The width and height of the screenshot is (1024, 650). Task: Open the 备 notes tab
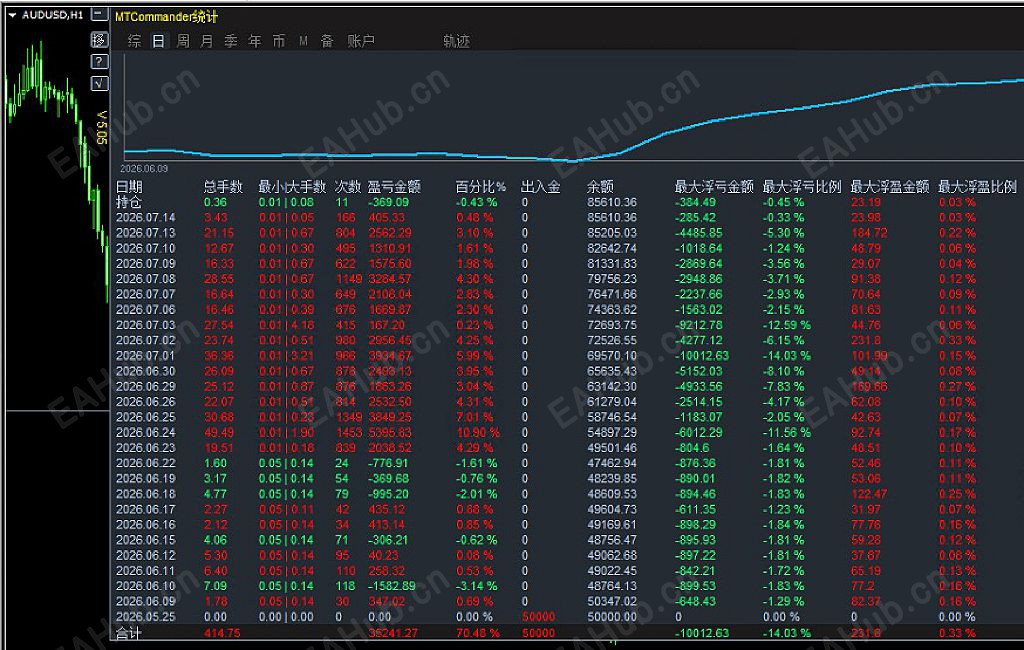pyautogui.click(x=327, y=41)
